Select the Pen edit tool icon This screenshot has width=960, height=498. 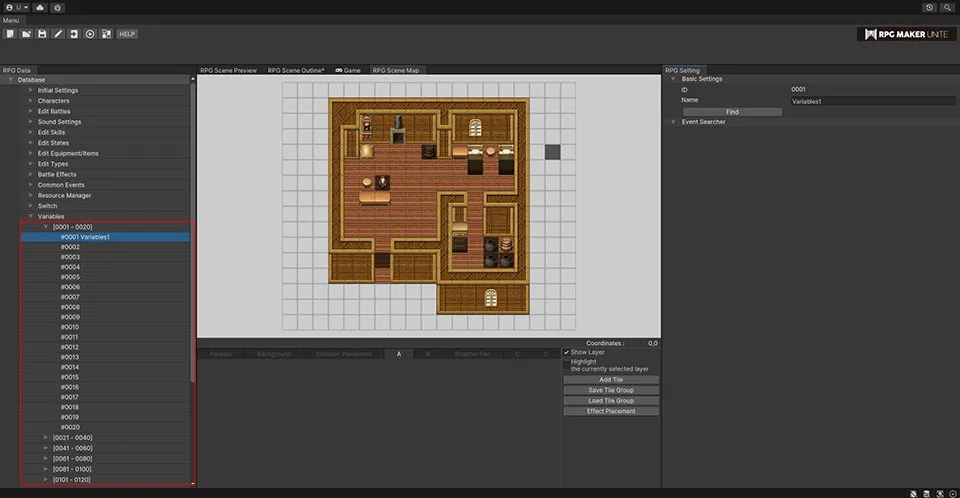[x=58, y=34]
